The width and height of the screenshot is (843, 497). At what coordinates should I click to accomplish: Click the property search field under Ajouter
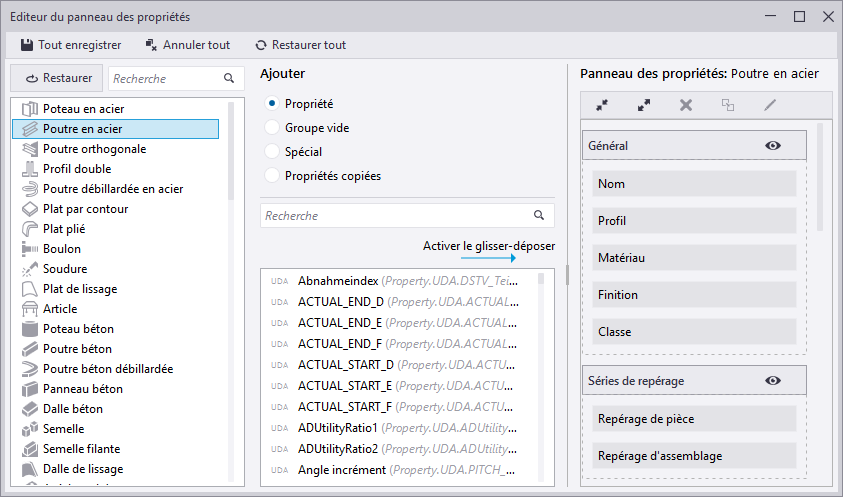[x=395, y=215]
